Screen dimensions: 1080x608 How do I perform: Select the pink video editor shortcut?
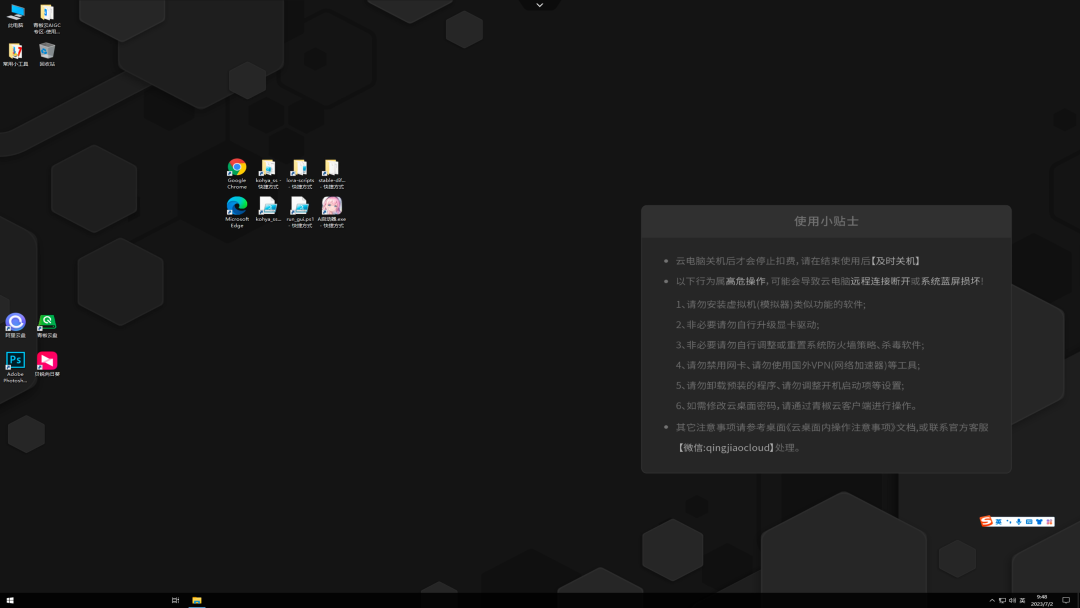click(47, 364)
